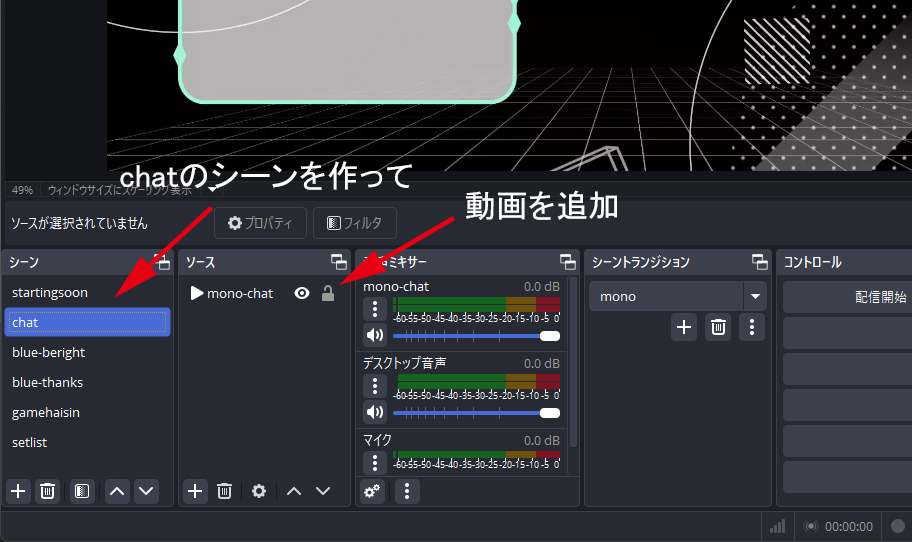Viewport: 912px width, 542px height.
Task: Open transition properties three-dot menu
Action: pyautogui.click(x=752, y=326)
